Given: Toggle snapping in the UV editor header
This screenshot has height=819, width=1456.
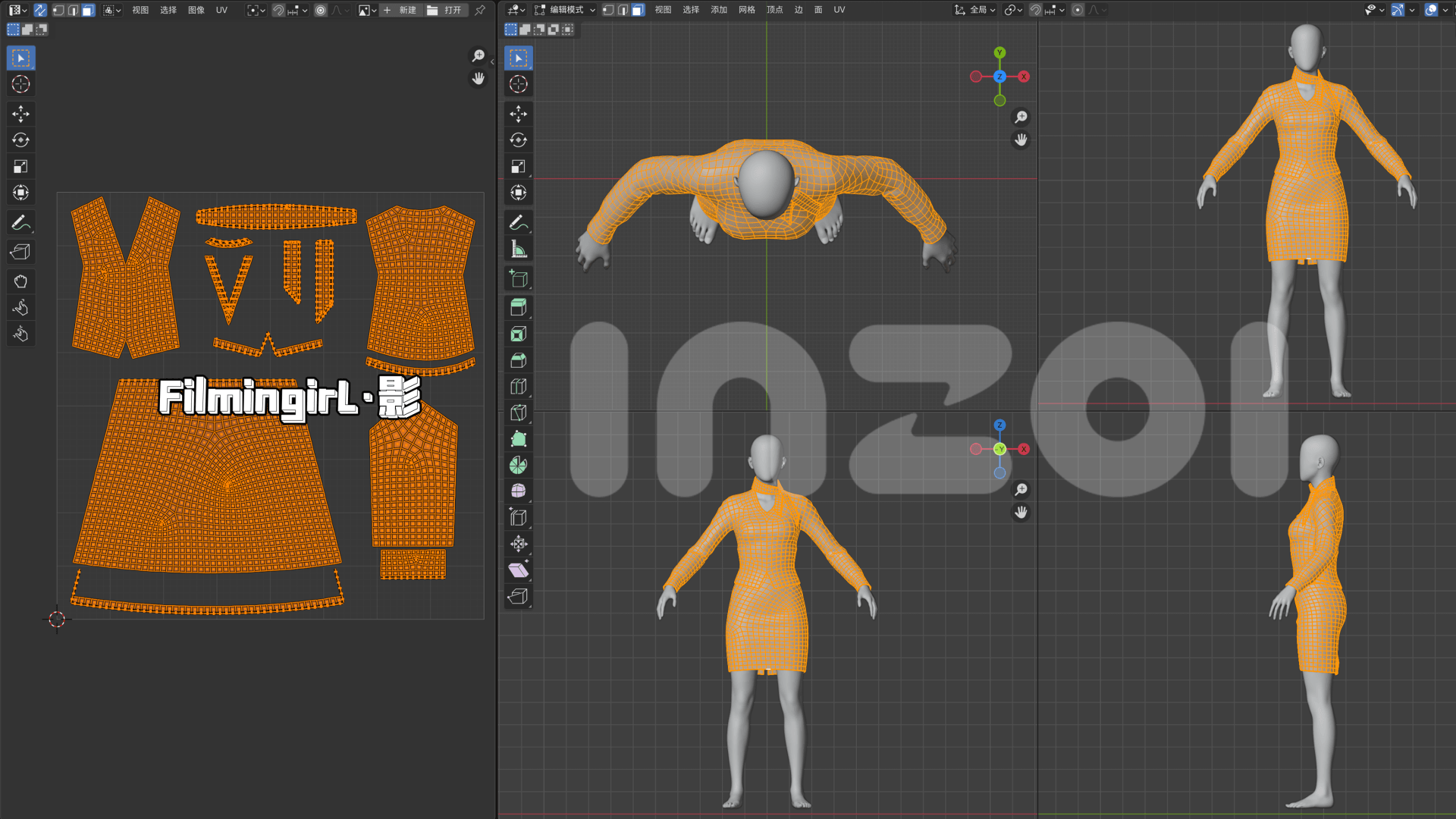Looking at the screenshot, I should 278,10.
